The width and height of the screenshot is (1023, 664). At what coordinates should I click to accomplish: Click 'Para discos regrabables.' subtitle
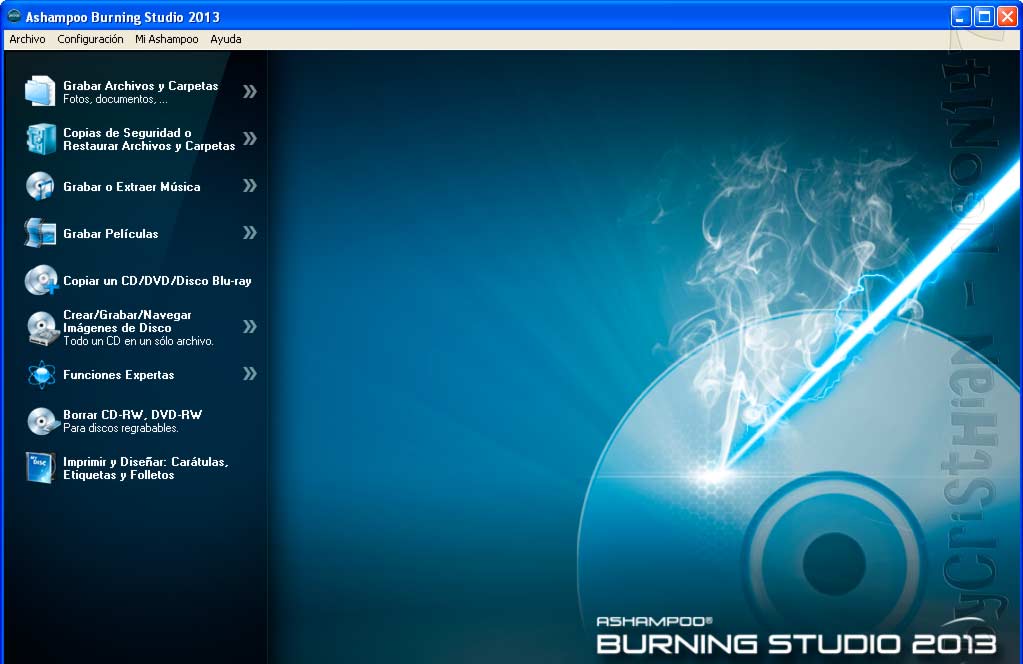121,428
